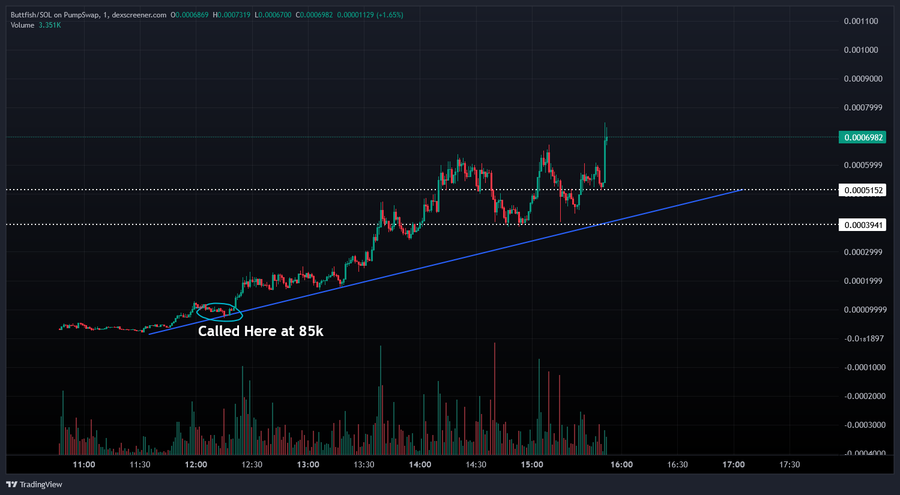Click the -0.0001000 price axis label
The width and height of the screenshot is (900, 495).
click(x=865, y=368)
